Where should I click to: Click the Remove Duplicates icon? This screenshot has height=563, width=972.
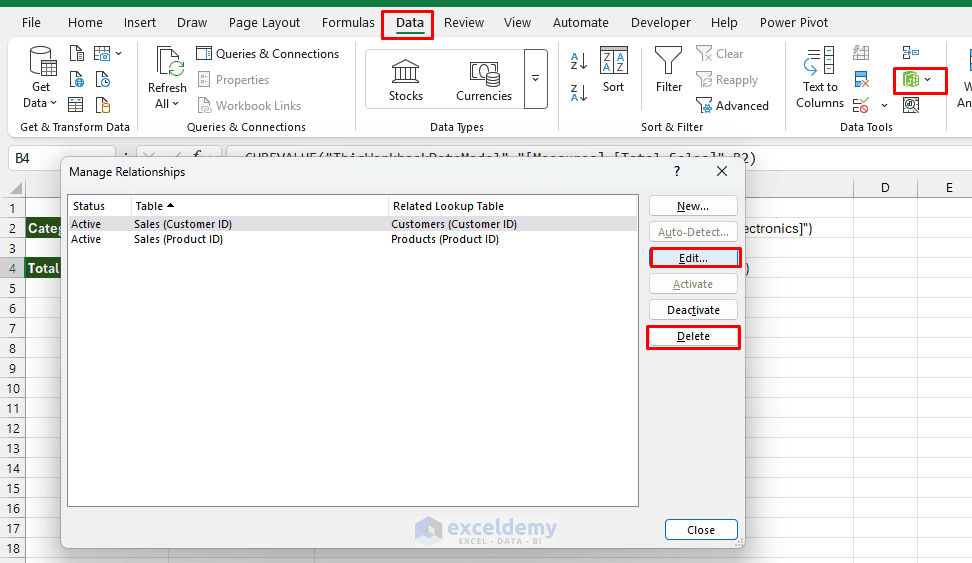(861, 79)
